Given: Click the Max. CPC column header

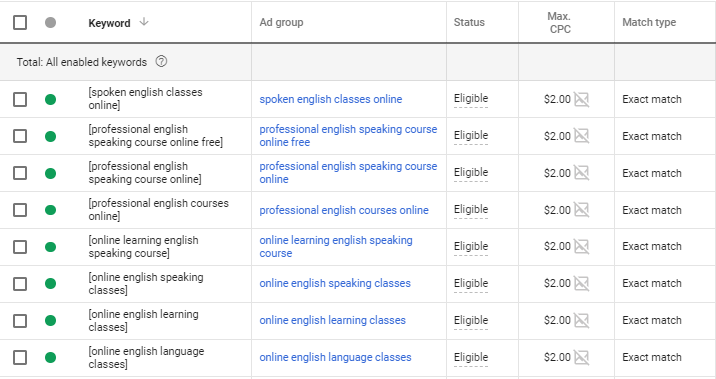Looking at the screenshot, I should click(x=560, y=23).
